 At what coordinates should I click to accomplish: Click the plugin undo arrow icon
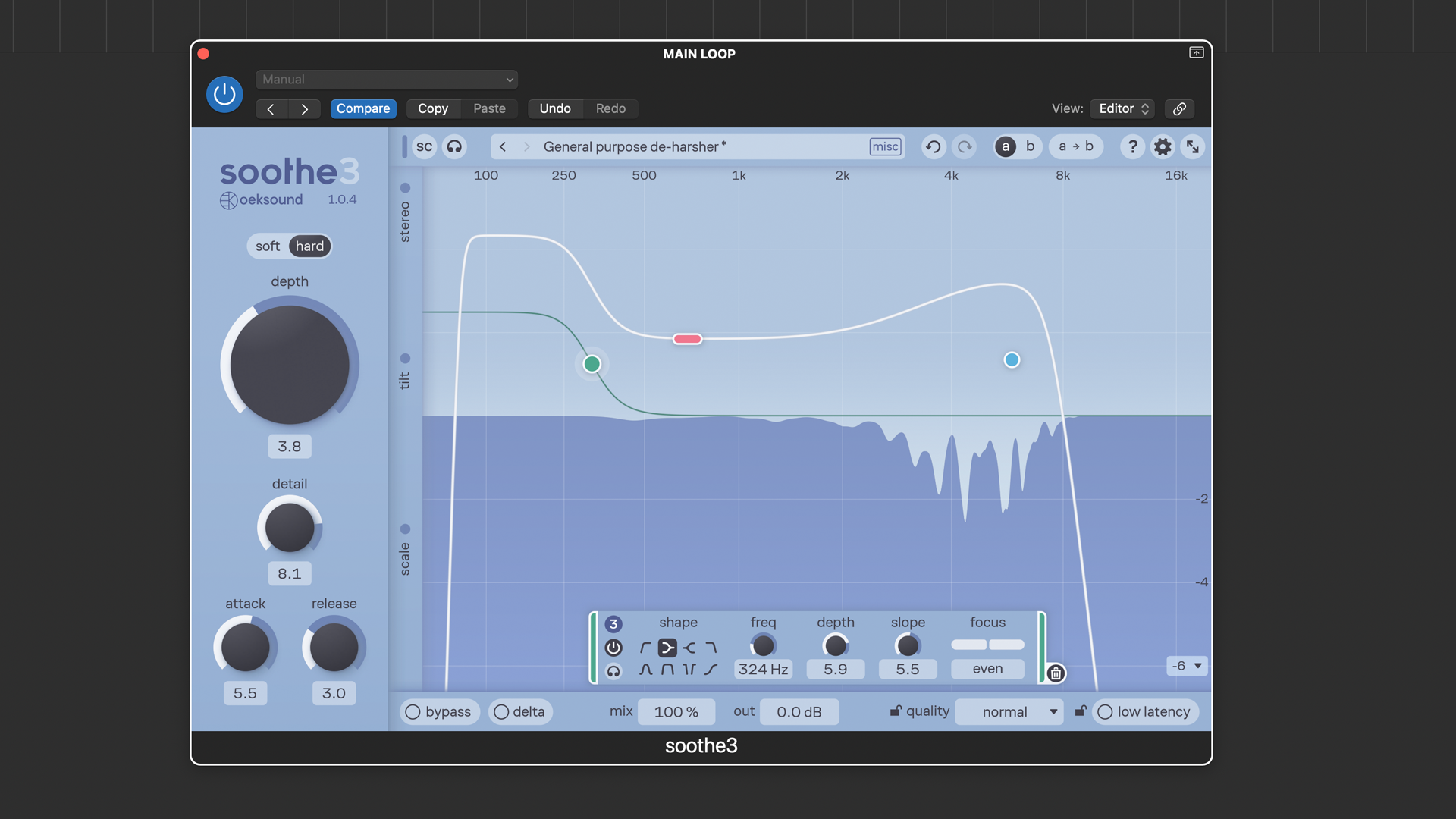tap(934, 147)
